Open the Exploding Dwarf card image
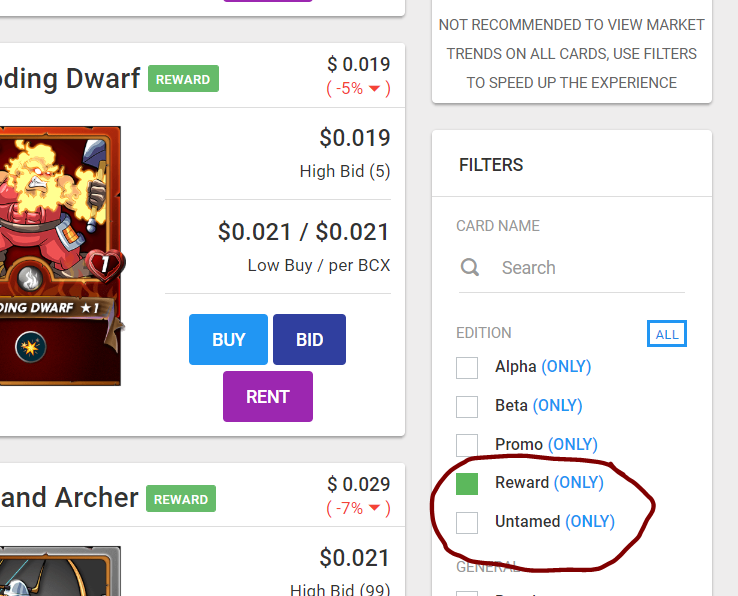 pos(60,256)
